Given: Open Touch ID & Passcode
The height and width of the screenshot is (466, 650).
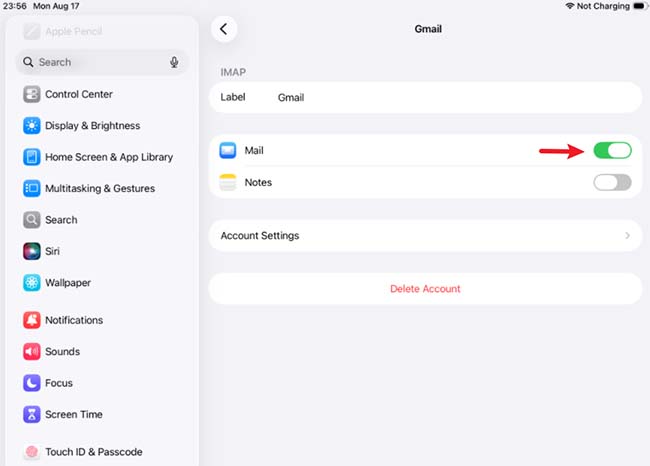Looking at the screenshot, I should [102, 452].
